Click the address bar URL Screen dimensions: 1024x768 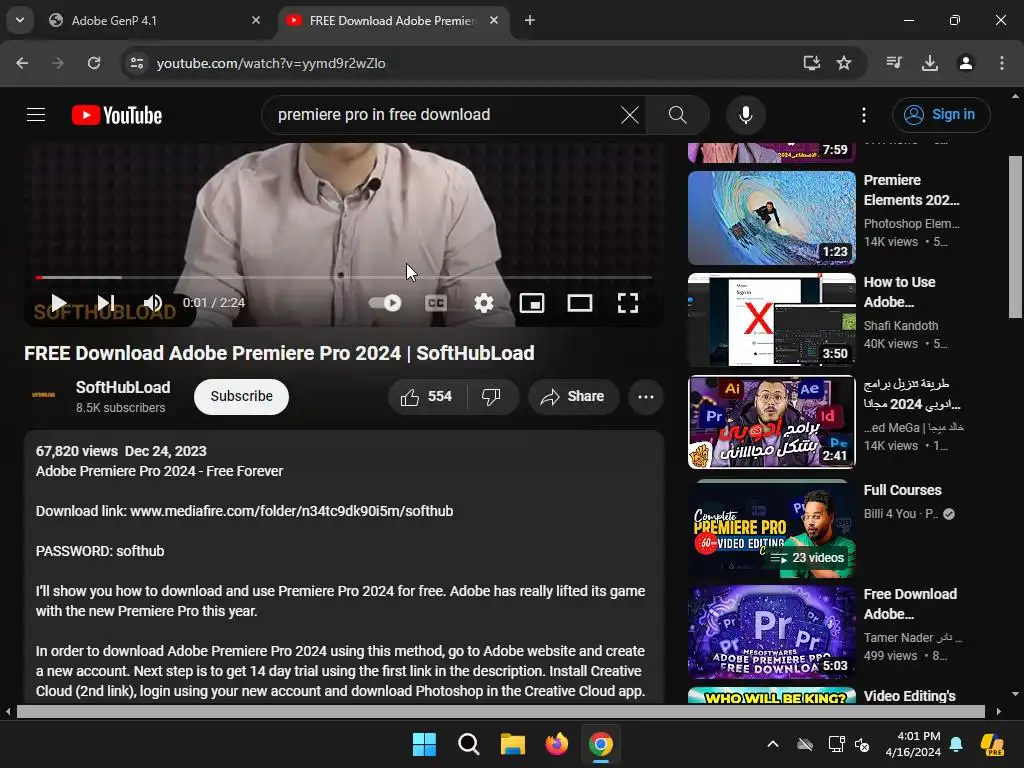(x=271, y=63)
